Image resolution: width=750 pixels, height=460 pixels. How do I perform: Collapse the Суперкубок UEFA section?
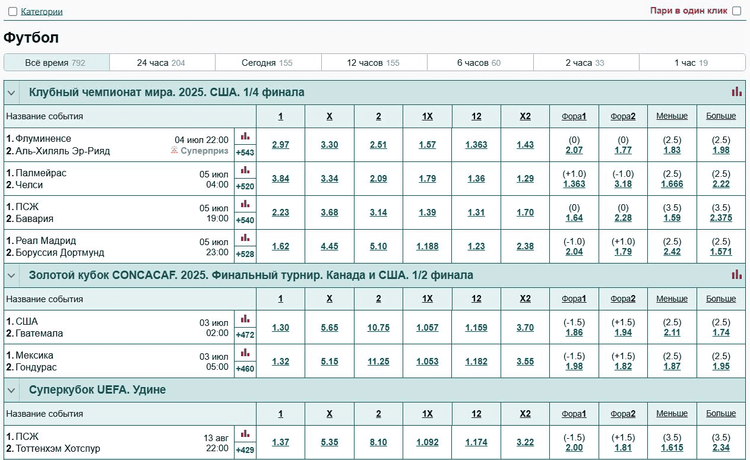(12, 389)
